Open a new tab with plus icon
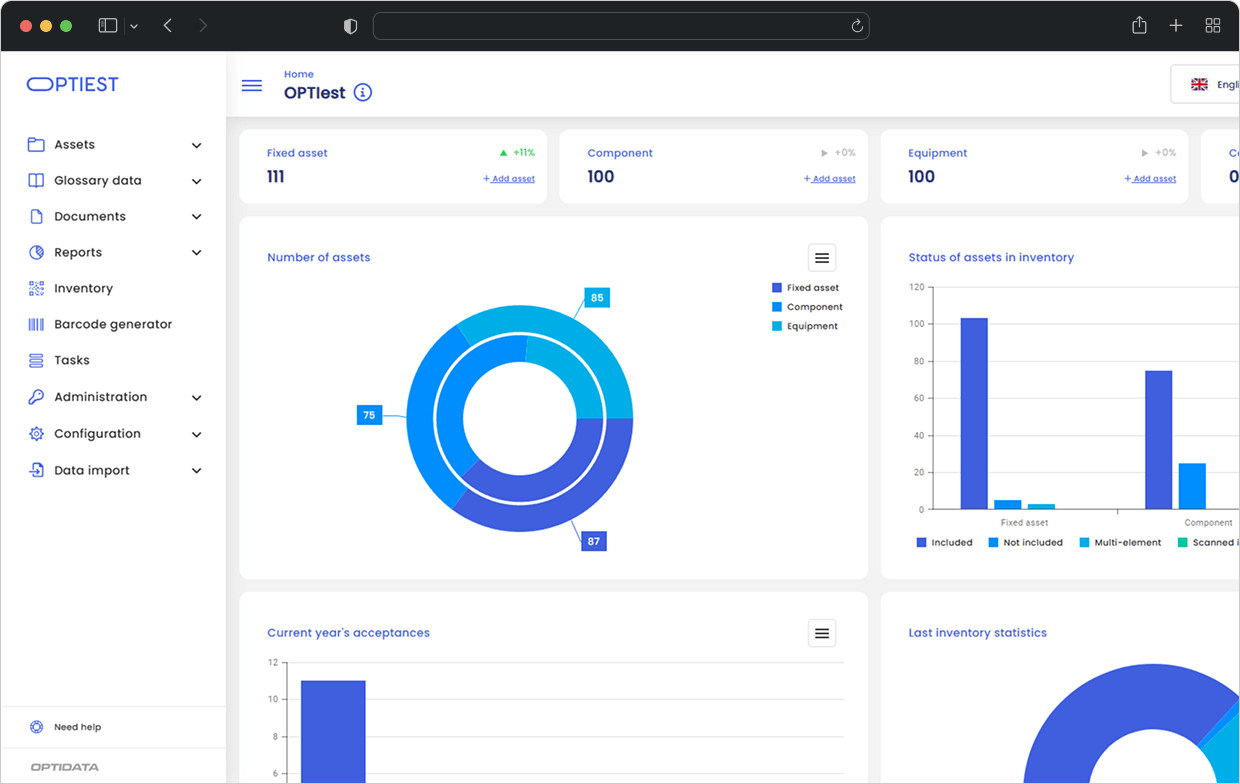The width and height of the screenshot is (1240, 784). pyautogui.click(x=1176, y=26)
